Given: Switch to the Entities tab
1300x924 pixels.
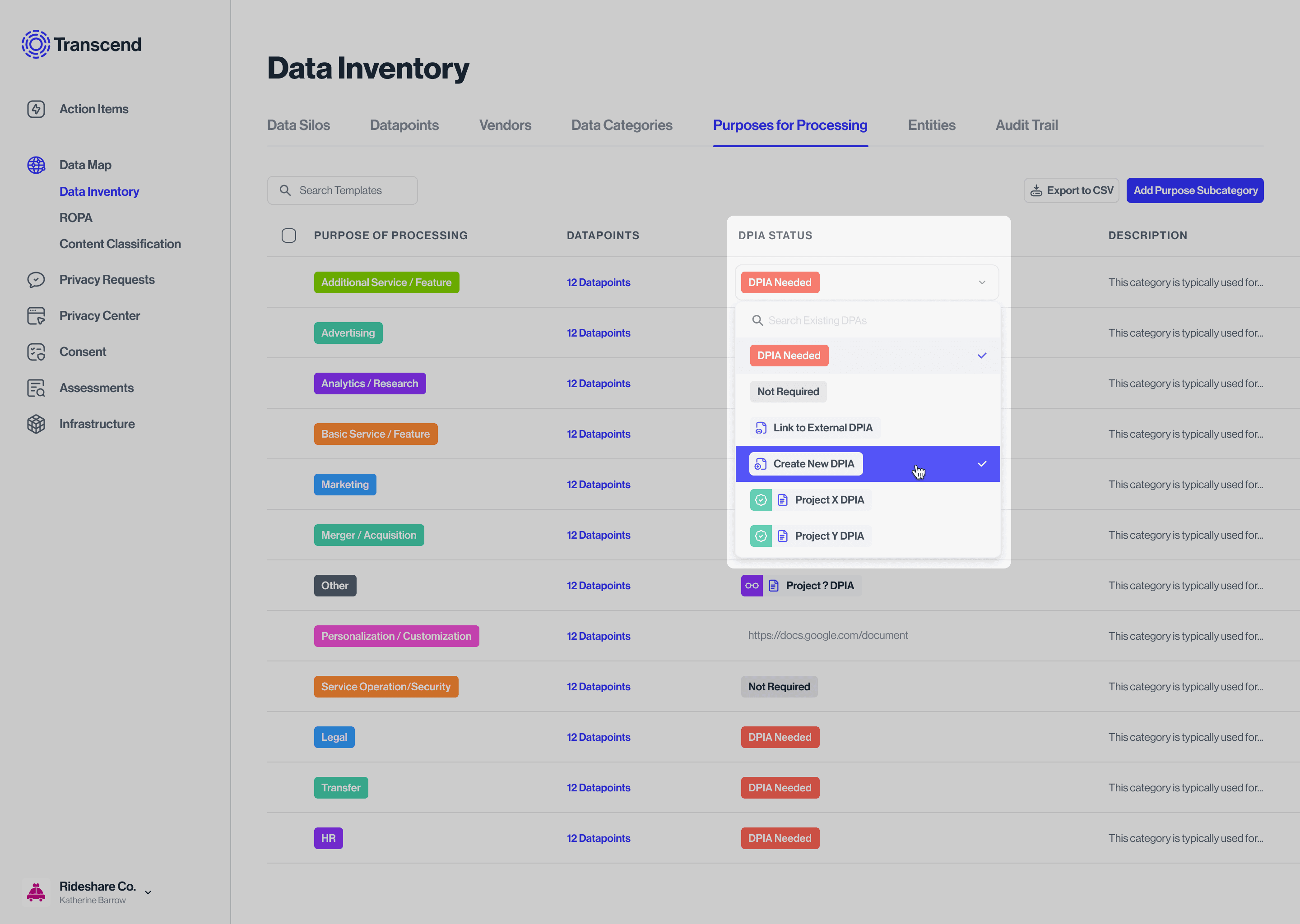Looking at the screenshot, I should (931, 125).
